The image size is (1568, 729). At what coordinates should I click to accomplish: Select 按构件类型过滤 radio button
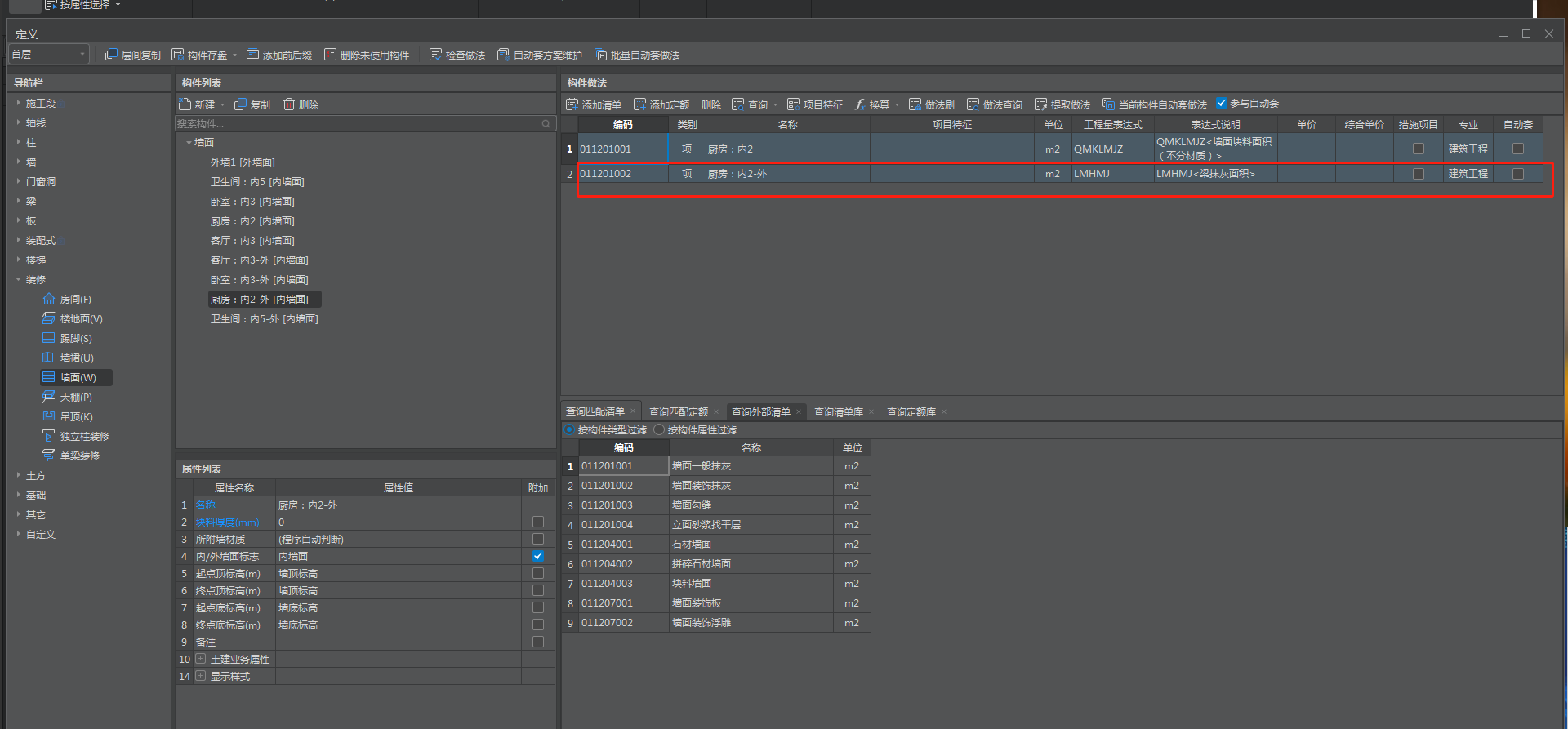[569, 430]
